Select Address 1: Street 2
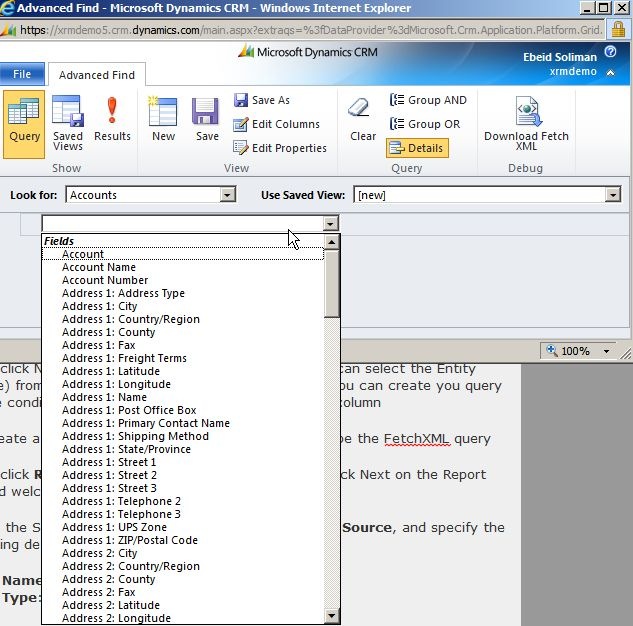Screen dimensions: 633x626 [x=183, y=475]
